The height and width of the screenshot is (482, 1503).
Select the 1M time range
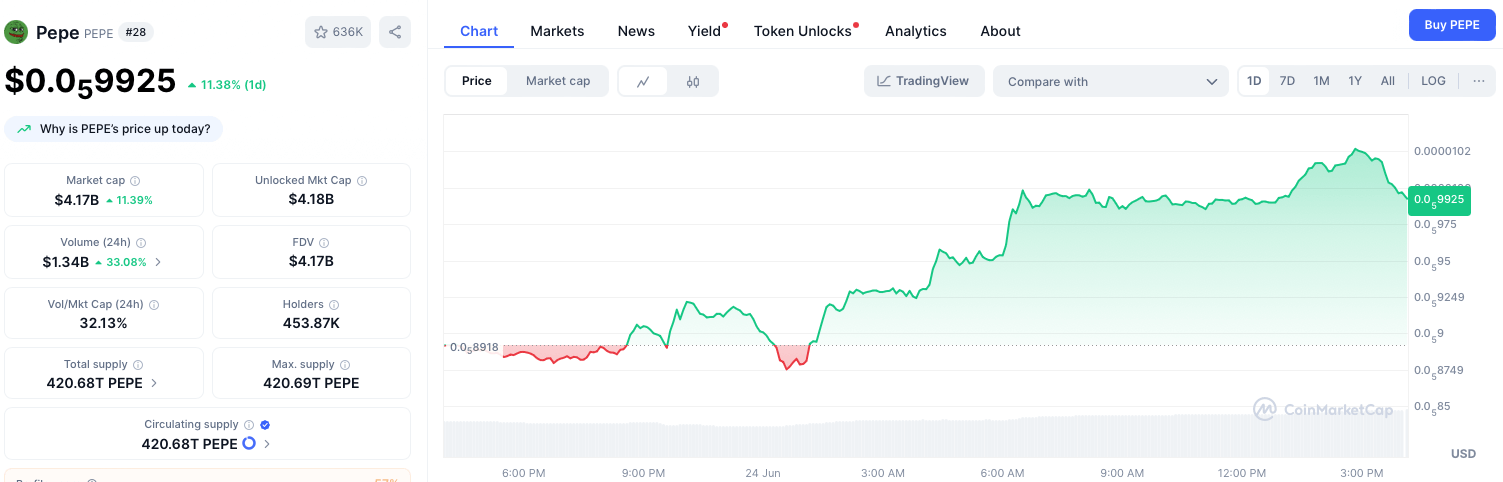click(x=1321, y=81)
